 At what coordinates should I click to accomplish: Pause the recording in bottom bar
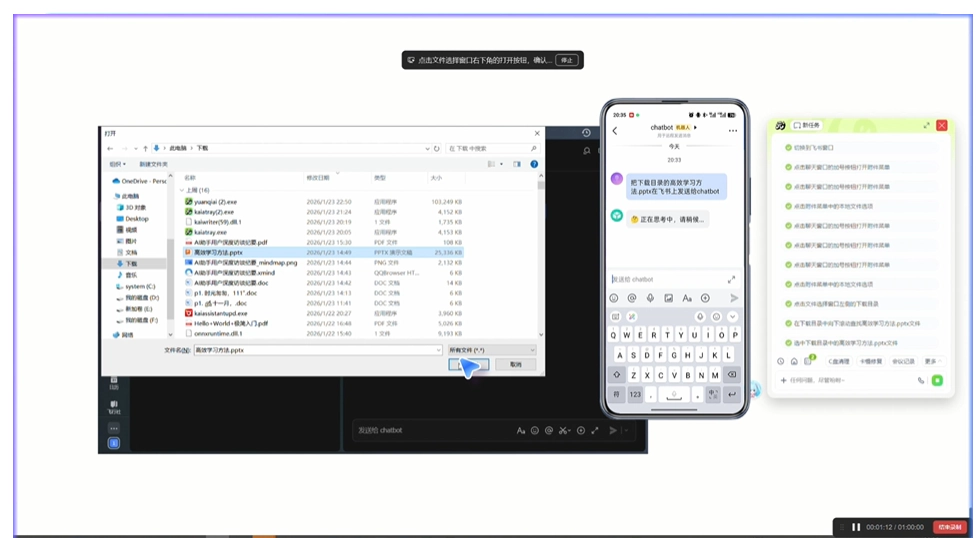[x=856, y=527]
